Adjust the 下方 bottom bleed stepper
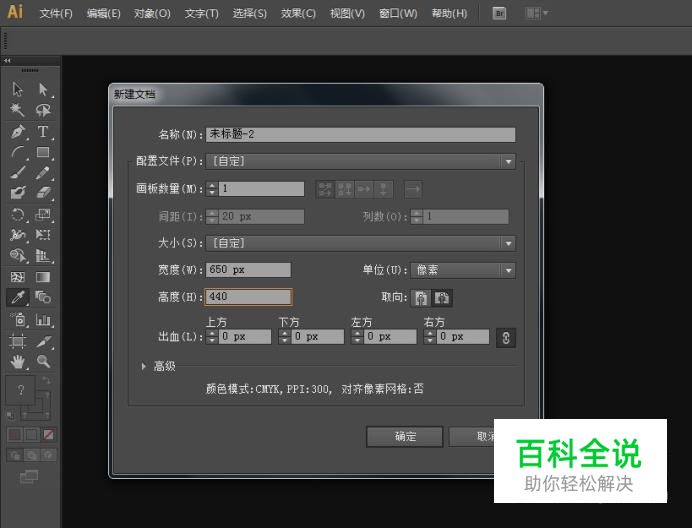Viewport: 692px width, 528px height. point(284,337)
